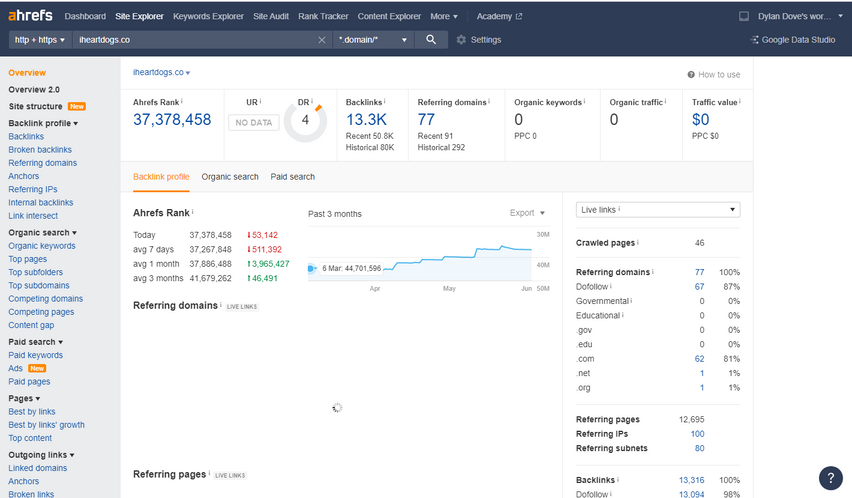This screenshot has width=852, height=498.
Task: Click the How to use help icon
Action: click(x=691, y=74)
